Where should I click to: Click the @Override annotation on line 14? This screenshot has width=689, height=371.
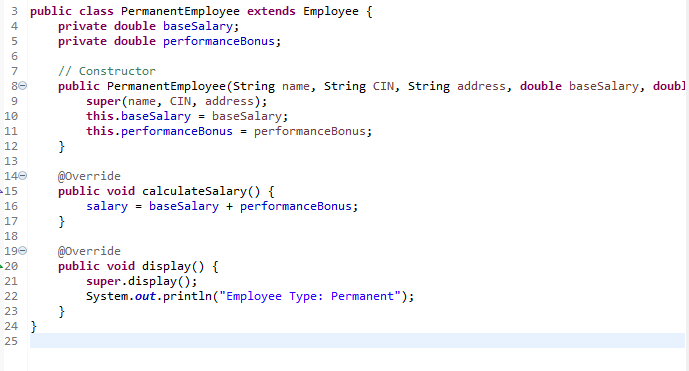(x=89, y=176)
